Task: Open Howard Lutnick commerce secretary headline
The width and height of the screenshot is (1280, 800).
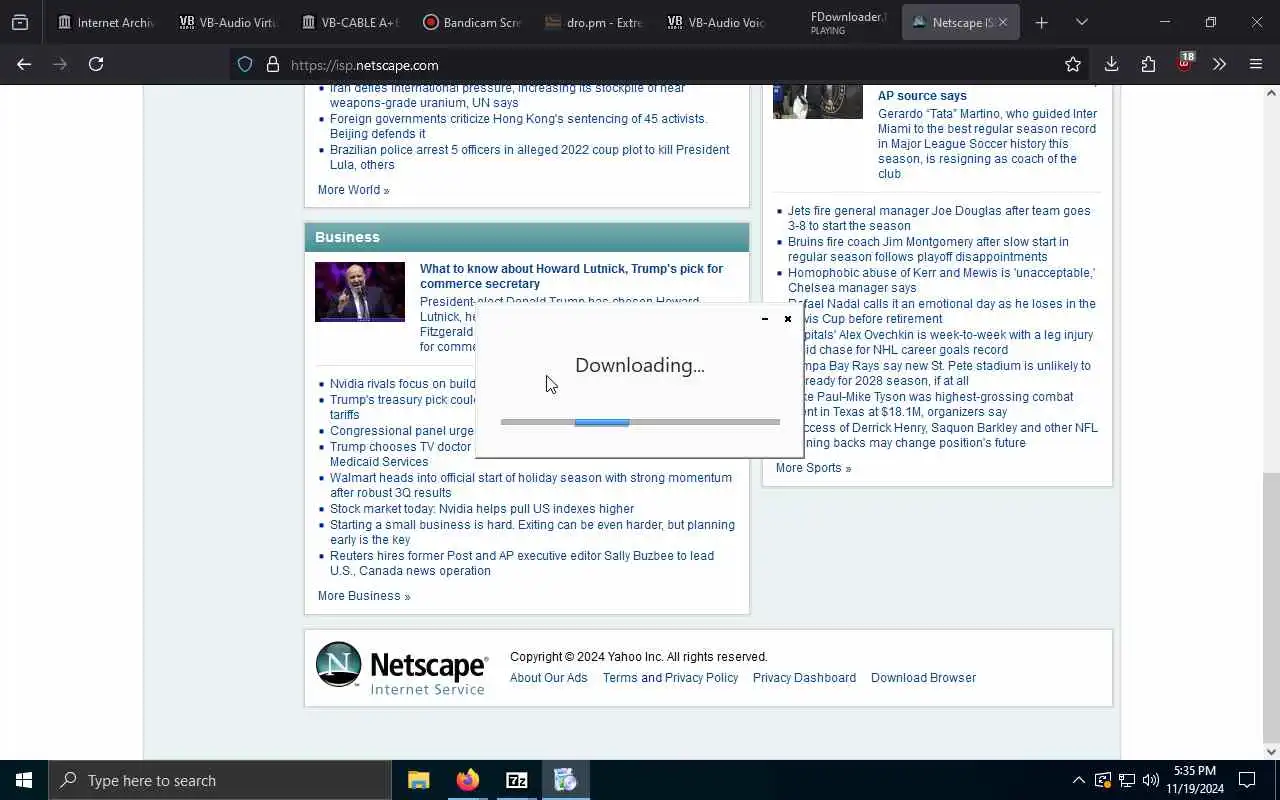Action: [571, 276]
